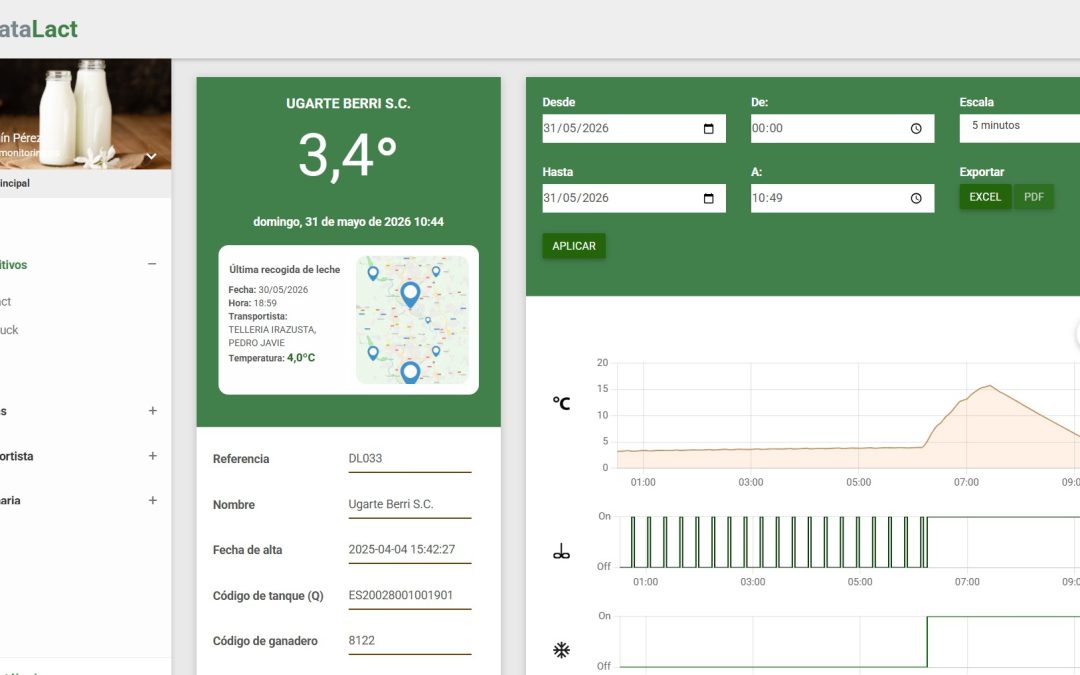
Task: Click the snowflake cooling icon
Action: (x=561, y=650)
